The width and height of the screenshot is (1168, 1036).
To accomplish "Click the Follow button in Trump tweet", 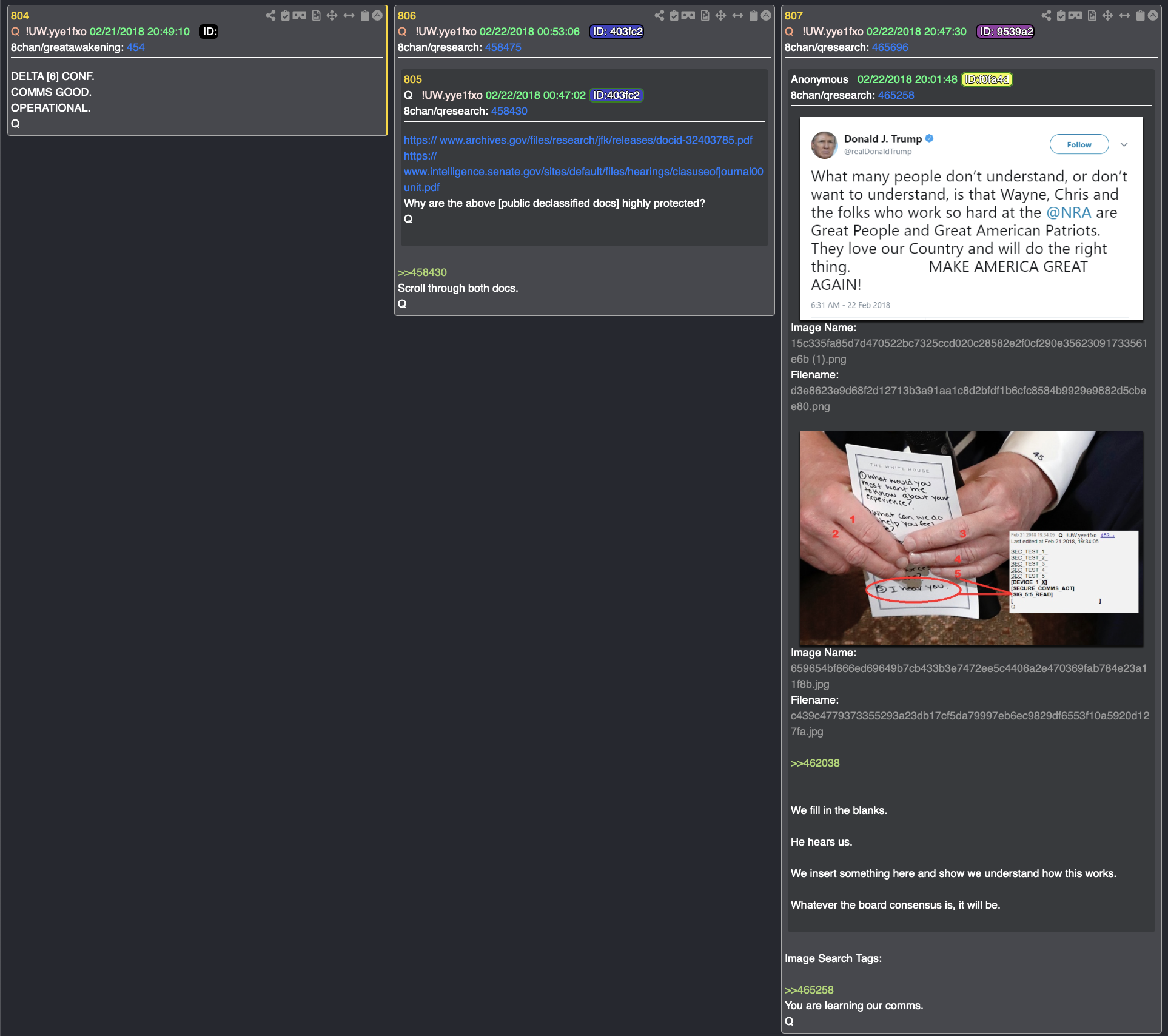I will pyautogui.click(x=1079, y=144).
